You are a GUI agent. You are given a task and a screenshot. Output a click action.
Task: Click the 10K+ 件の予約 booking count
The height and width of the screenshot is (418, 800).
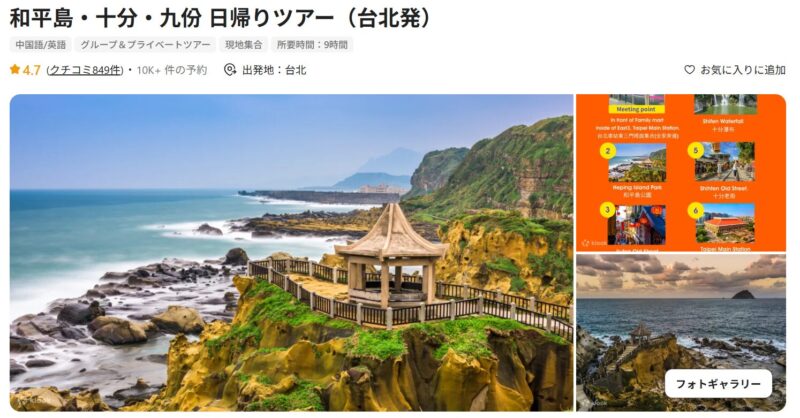(171, 70)
